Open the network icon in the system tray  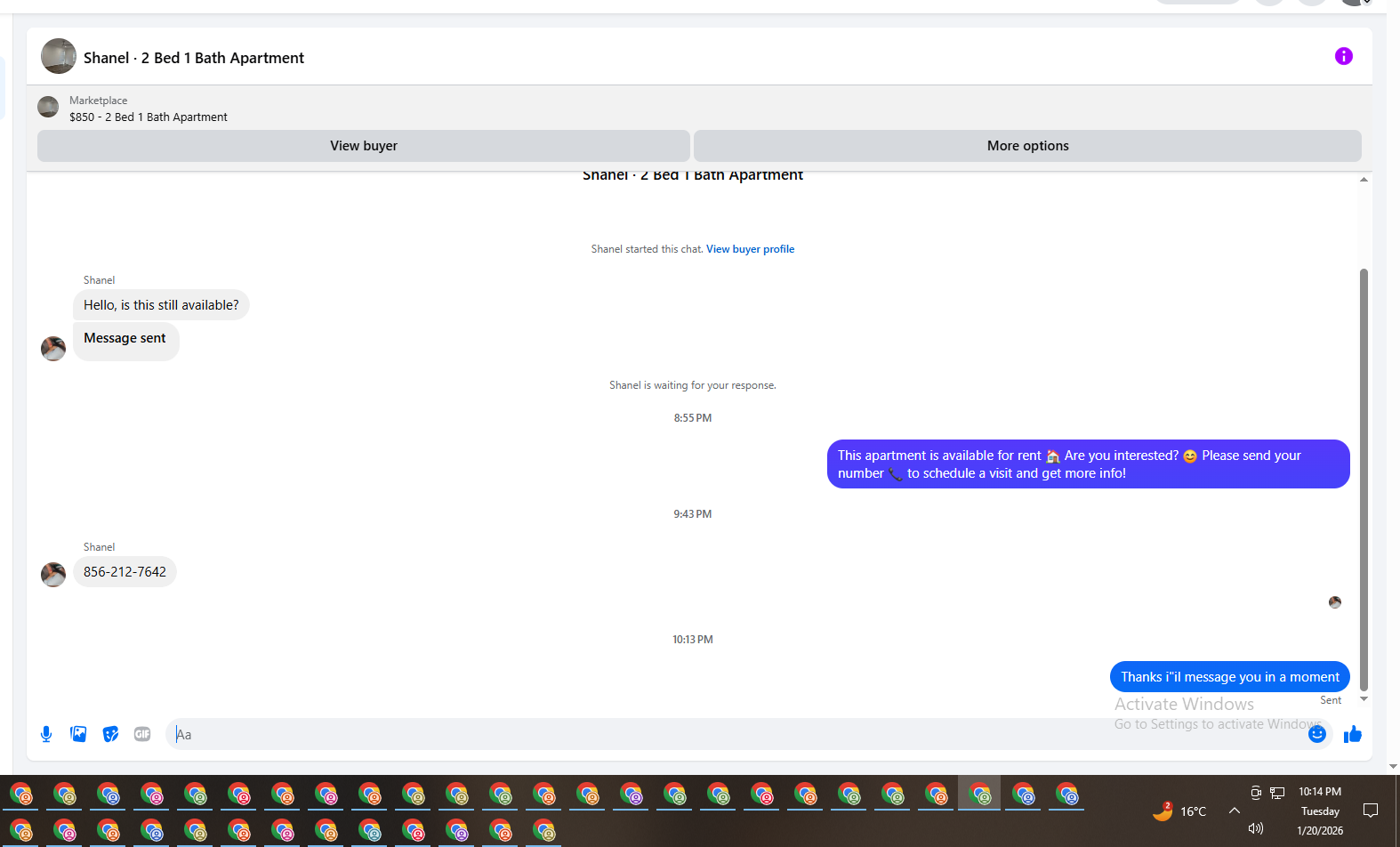pyautogui.click(x=1277, y=792)
